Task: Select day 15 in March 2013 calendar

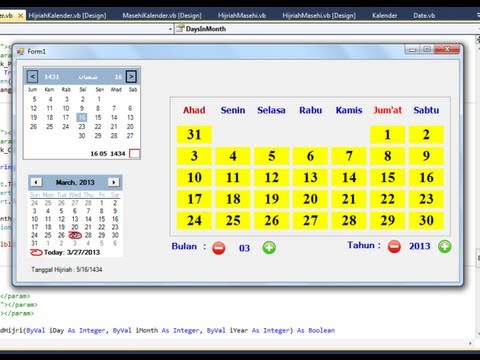Action: pyautogui.click(x=102, y=219)
